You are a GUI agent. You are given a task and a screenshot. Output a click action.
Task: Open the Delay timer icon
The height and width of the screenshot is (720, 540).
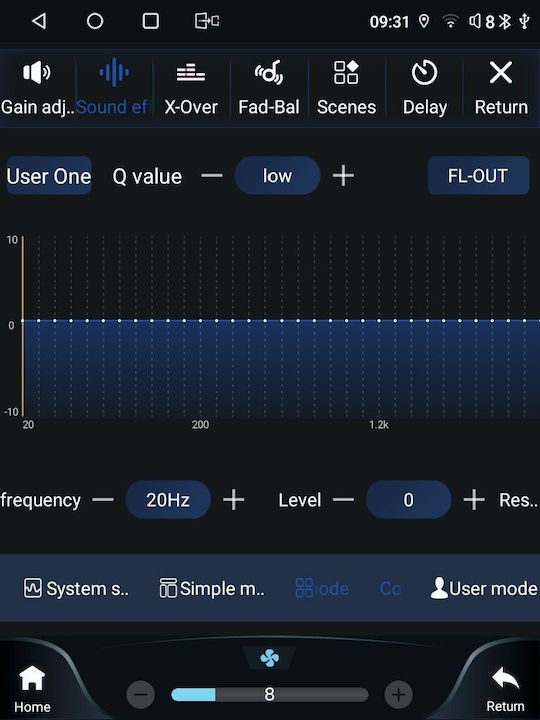(424, 73)
